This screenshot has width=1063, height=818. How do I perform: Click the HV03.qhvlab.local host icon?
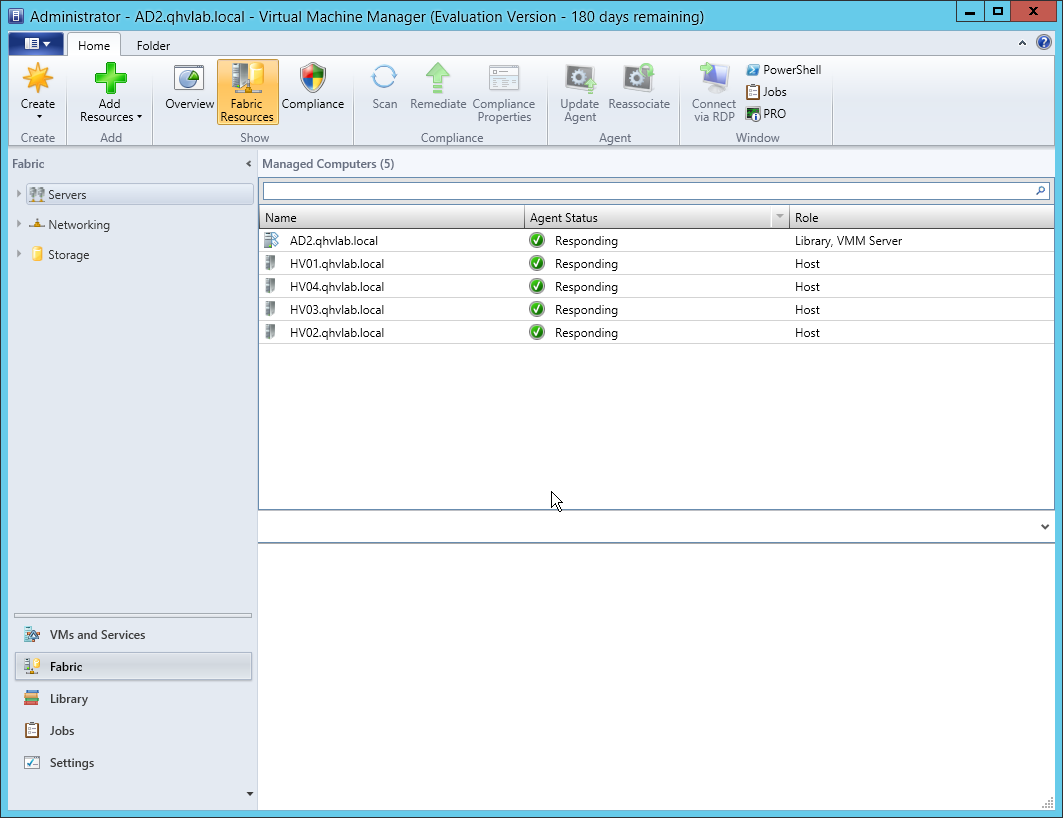click(x=270, y=310)
